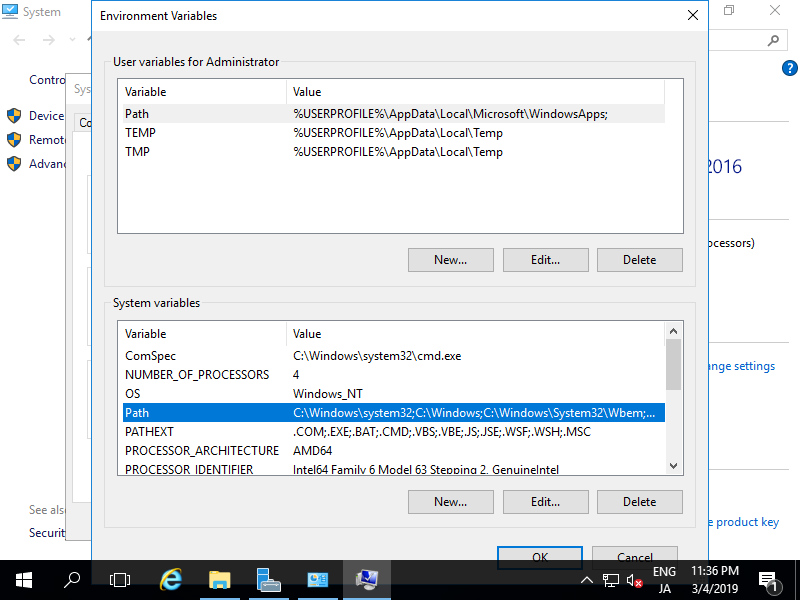This screenshot has width=800, height=600.
Task: Open the Start menu
Action: pos(22,579)
